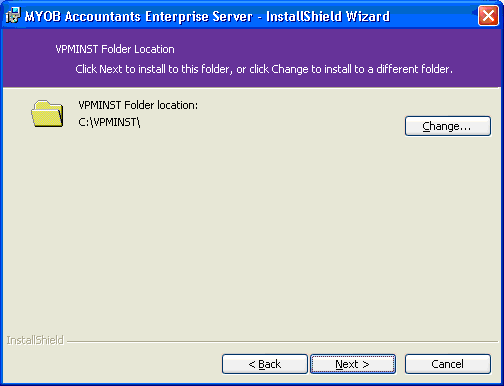Click the blank title bar area before the close button
This screenshot has width=504, height=386.
point(433,16)
